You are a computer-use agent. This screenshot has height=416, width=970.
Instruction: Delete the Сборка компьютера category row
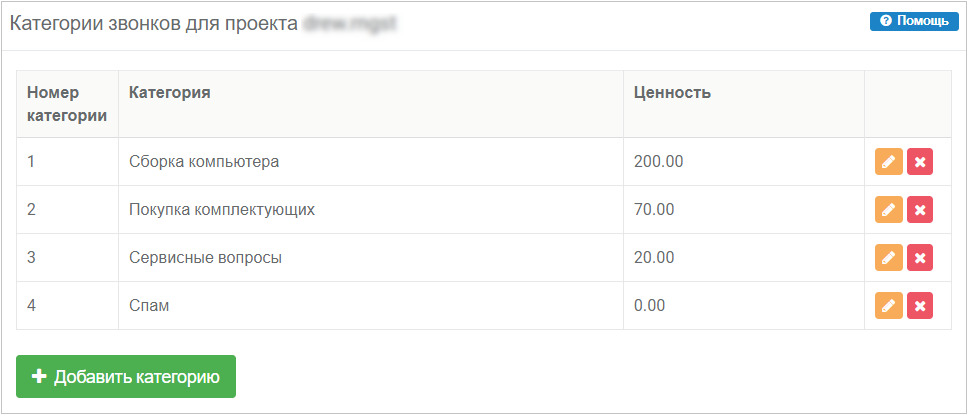920,162
